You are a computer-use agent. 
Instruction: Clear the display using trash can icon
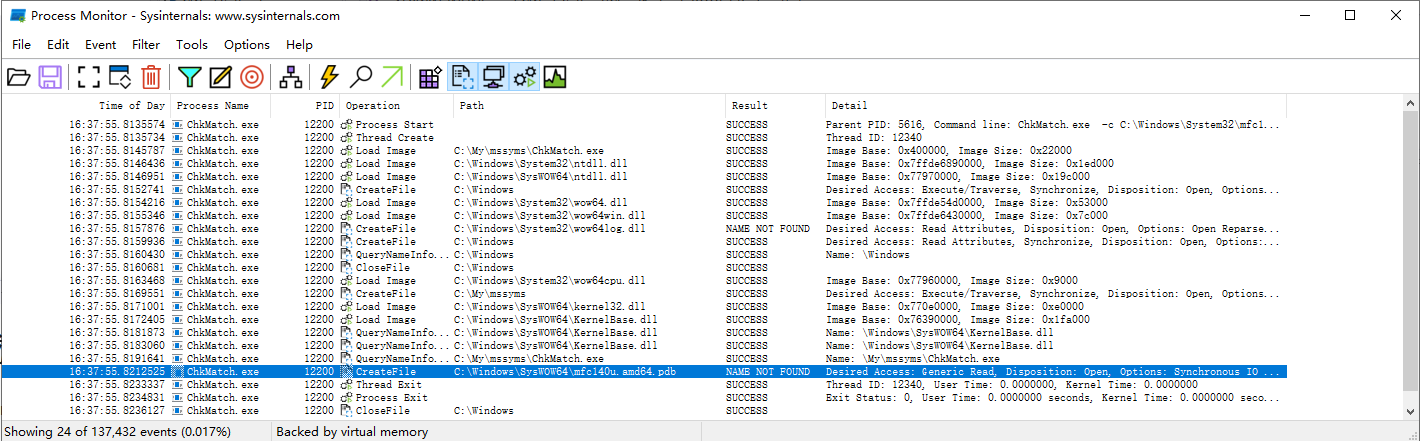(150, 77)
